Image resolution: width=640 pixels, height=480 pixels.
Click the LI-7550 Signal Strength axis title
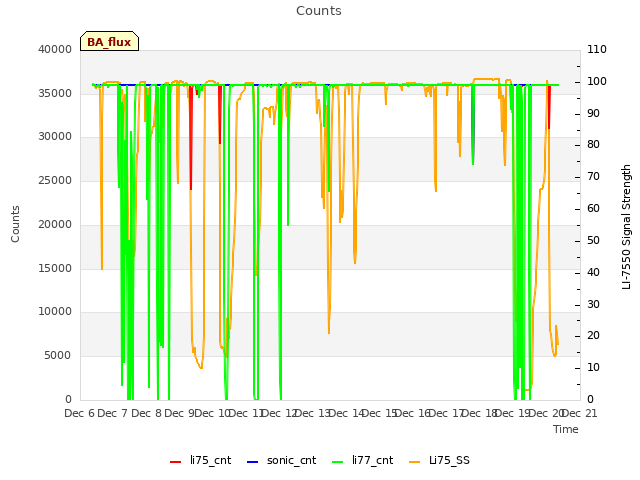point(626,227)
